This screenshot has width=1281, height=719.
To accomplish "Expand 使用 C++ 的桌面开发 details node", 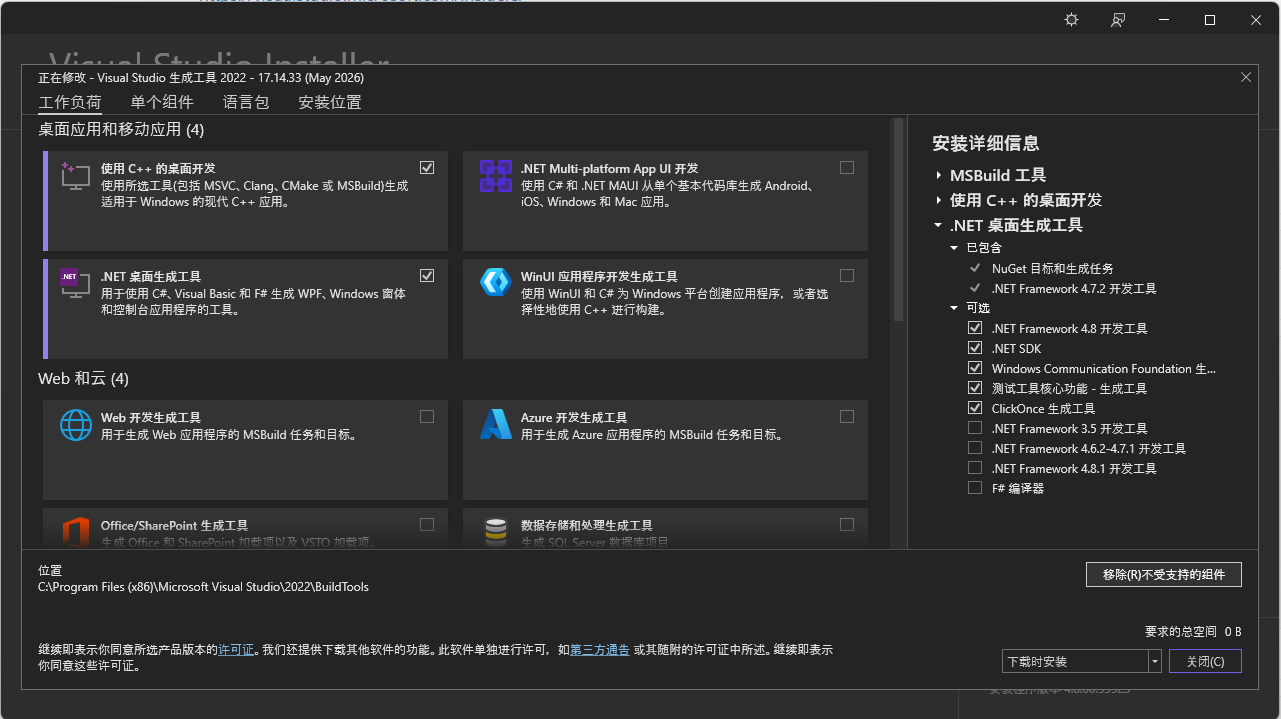I will pos(938,200).
